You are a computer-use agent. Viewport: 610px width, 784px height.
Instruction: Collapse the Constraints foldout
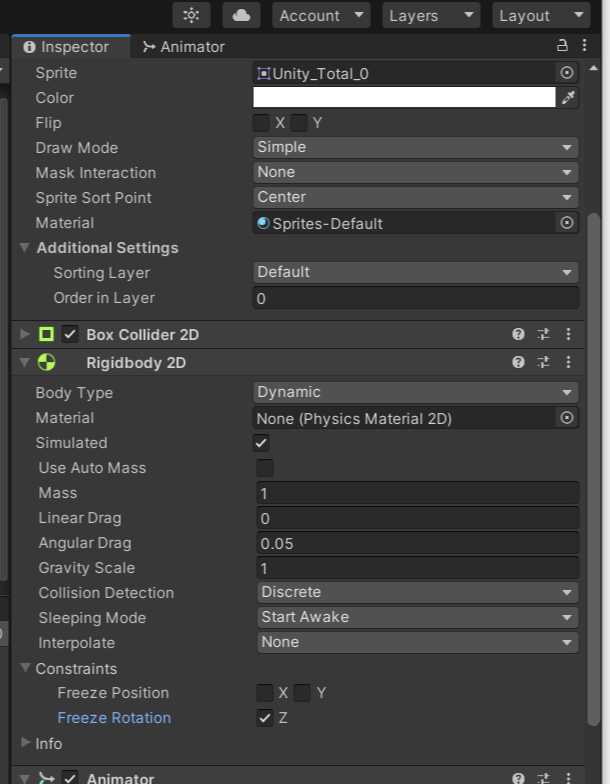[x=25, y=668]
